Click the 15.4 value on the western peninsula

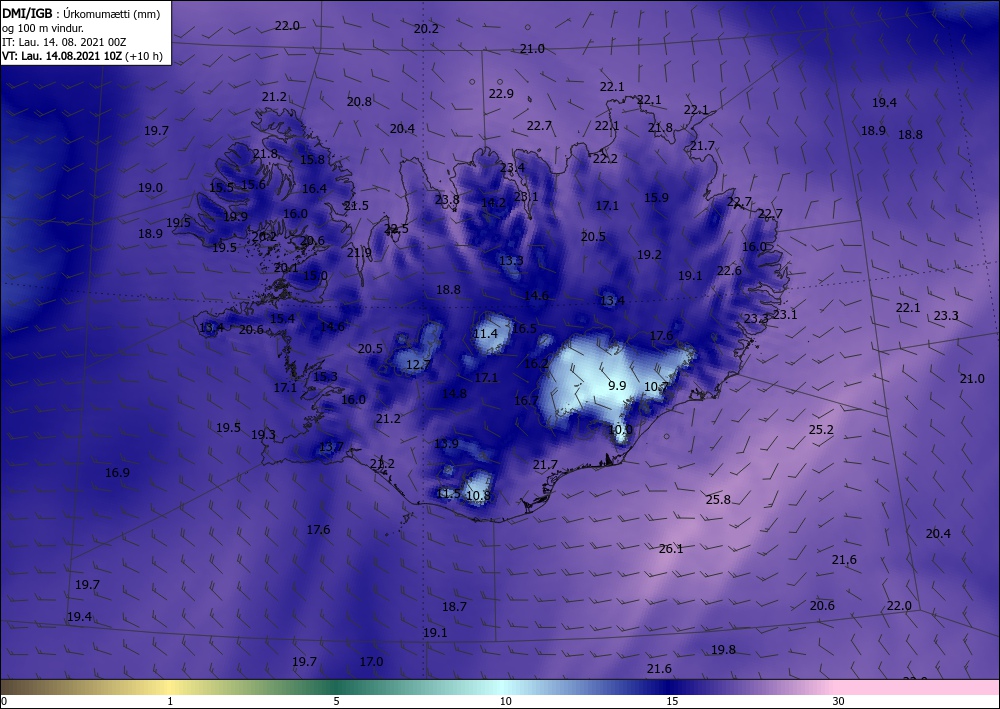[282, 319]
